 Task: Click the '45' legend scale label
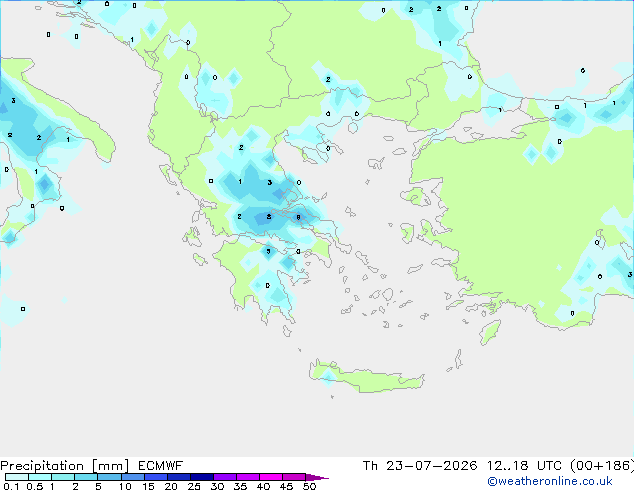(x=286, y=486)
